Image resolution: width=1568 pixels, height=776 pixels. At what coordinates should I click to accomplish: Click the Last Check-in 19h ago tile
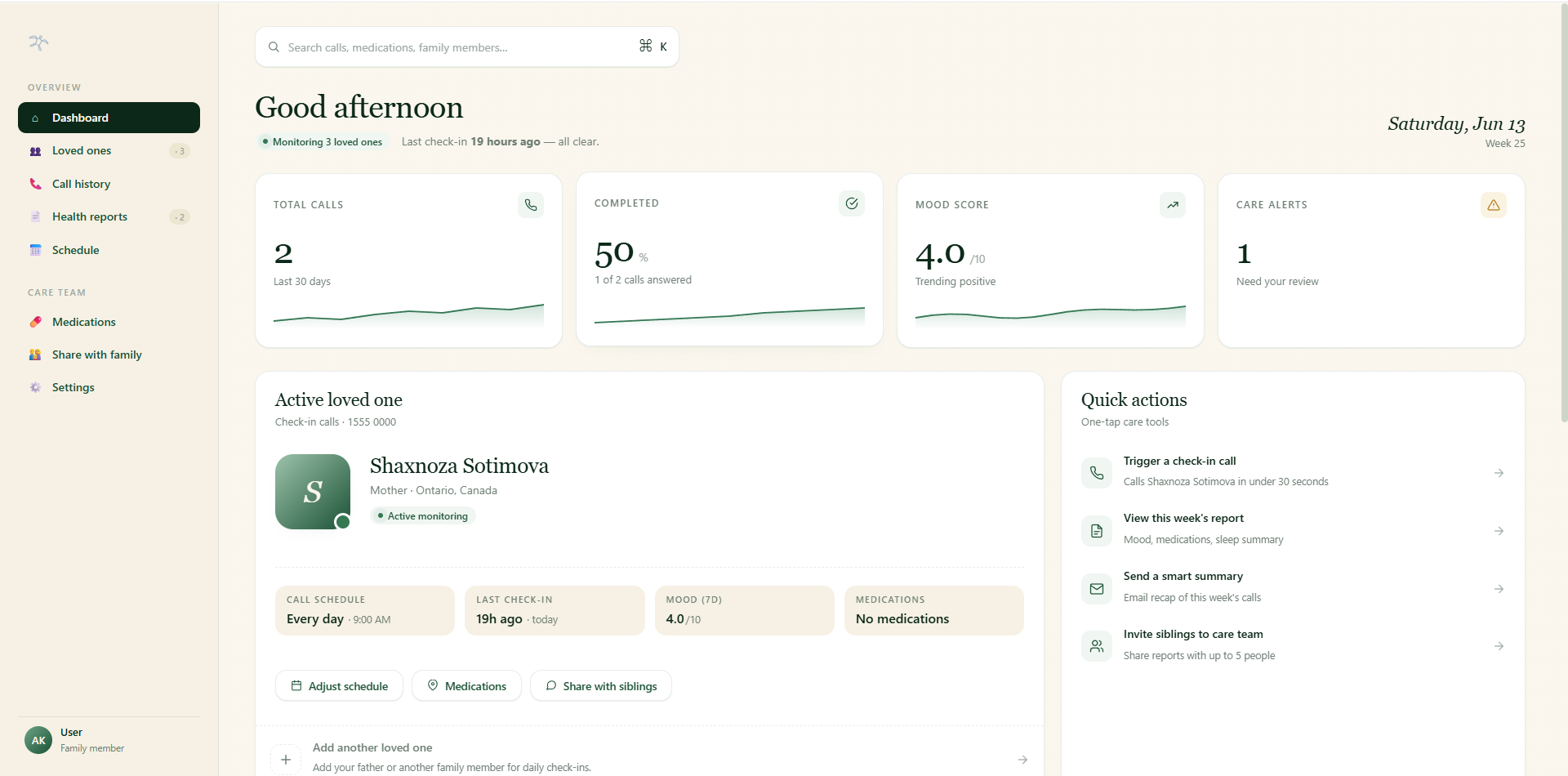(x=555, y=610)
